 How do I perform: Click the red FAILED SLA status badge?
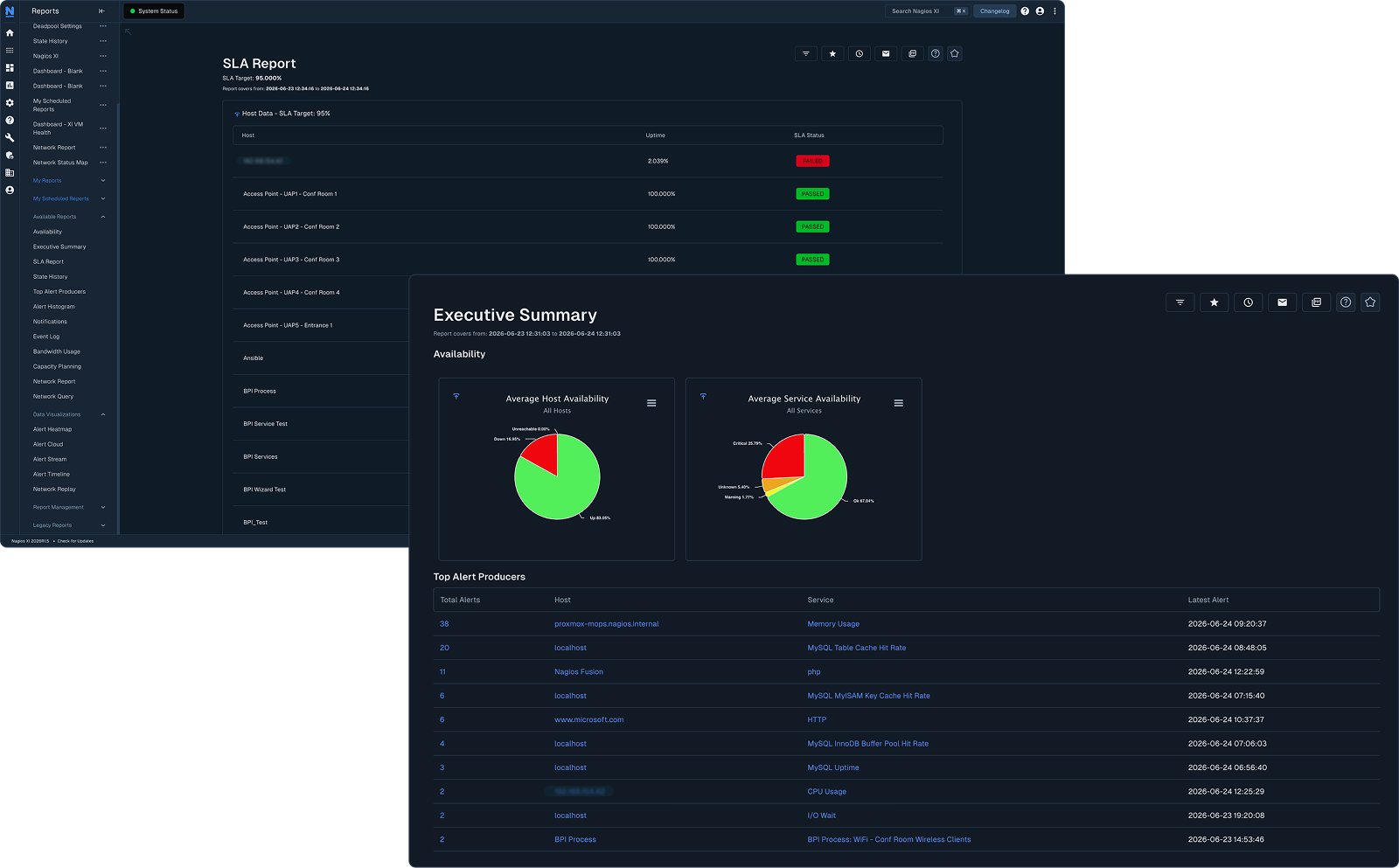pos(812,161)
